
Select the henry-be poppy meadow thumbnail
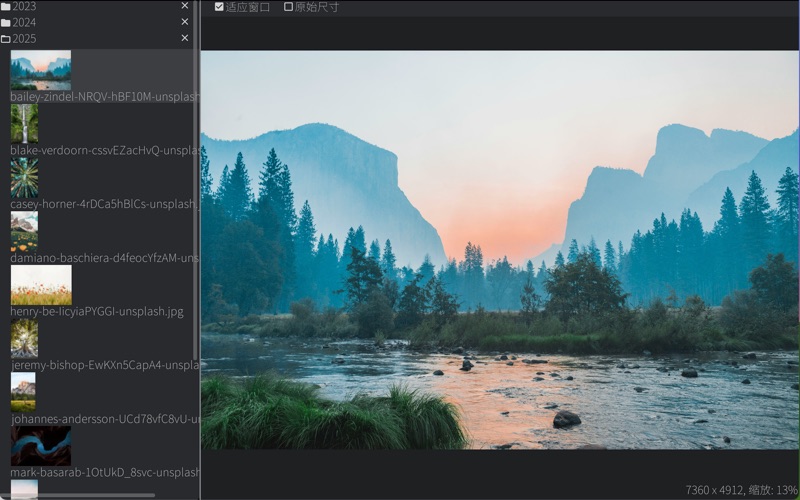41,285
